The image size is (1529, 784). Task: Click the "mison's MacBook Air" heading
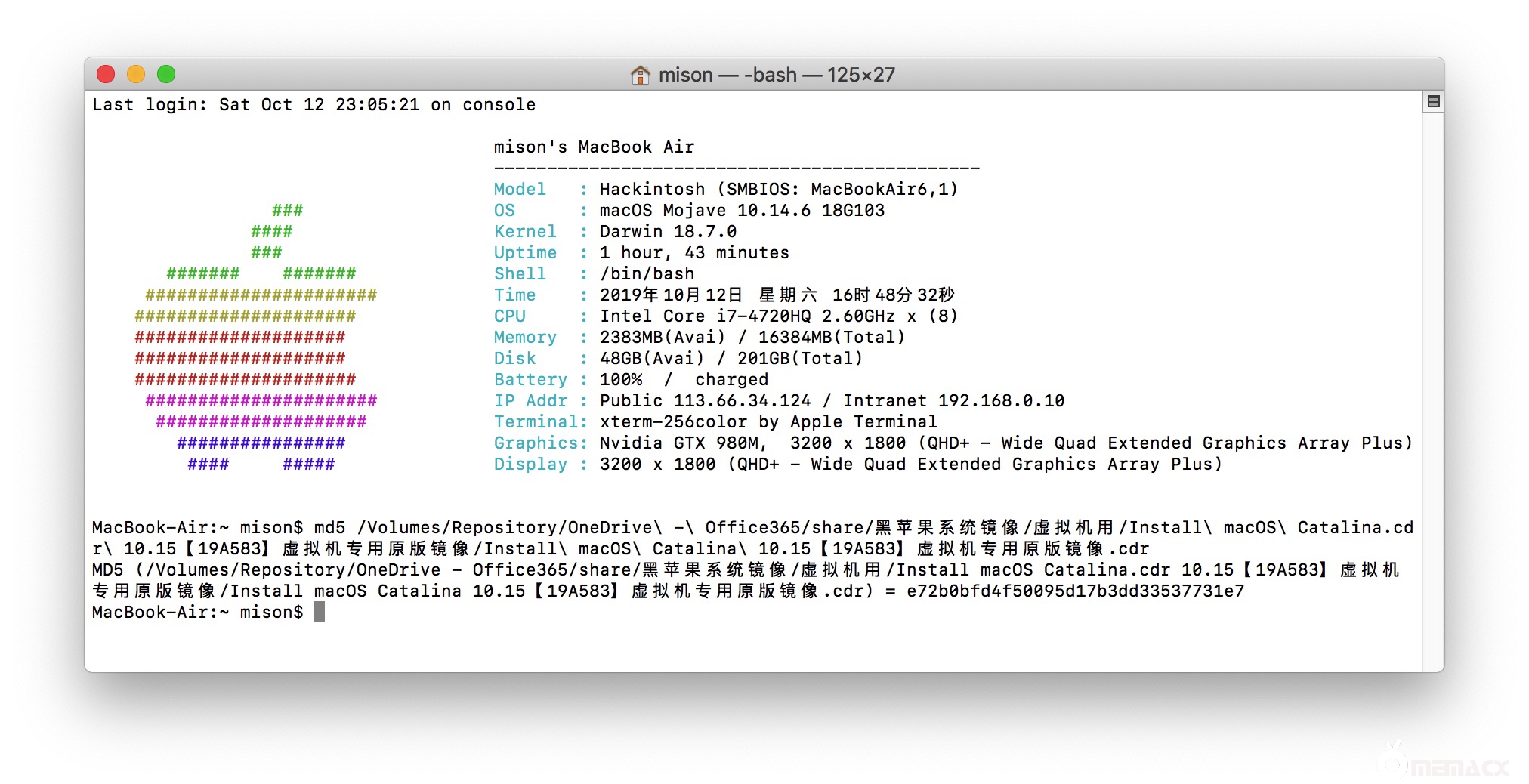594,147
